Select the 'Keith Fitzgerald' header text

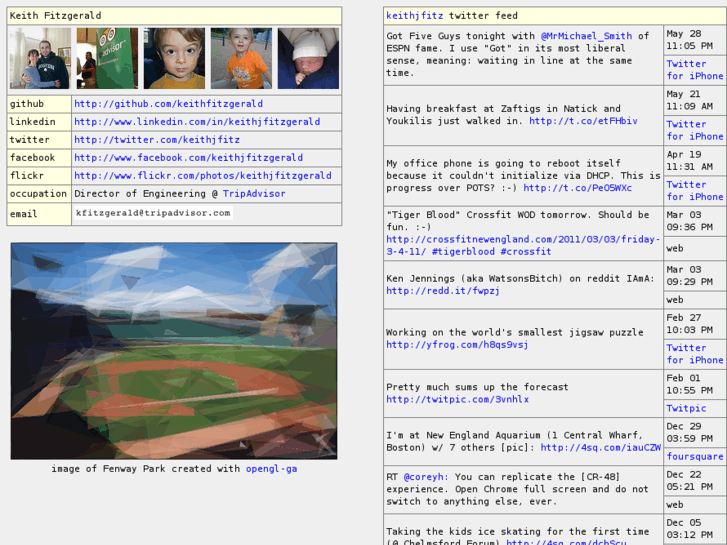(x=55, y=16)
